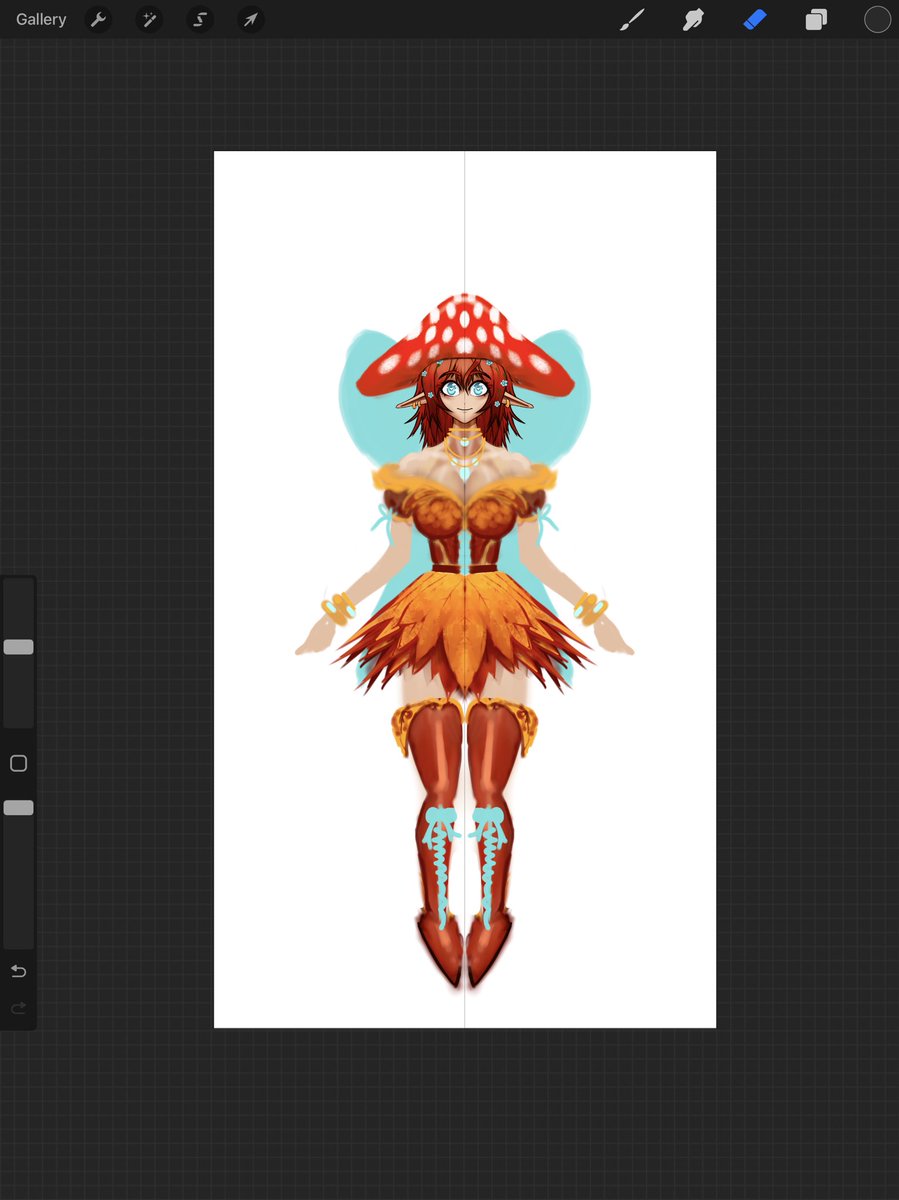899x1200 pixels.
Task: Undo the last stroke
Action: [18, 971]
